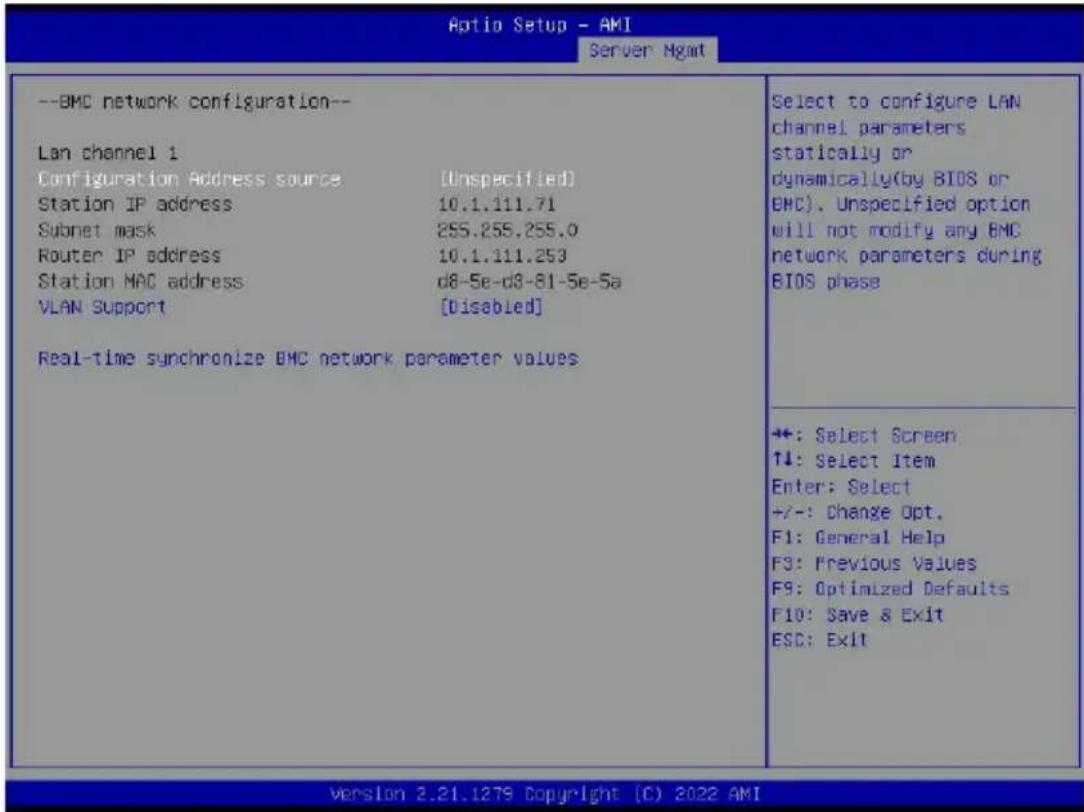Viewport: 1084px width, 812px height.
Task: Click the Subnet mask label
Action: [x=97, y=230]
